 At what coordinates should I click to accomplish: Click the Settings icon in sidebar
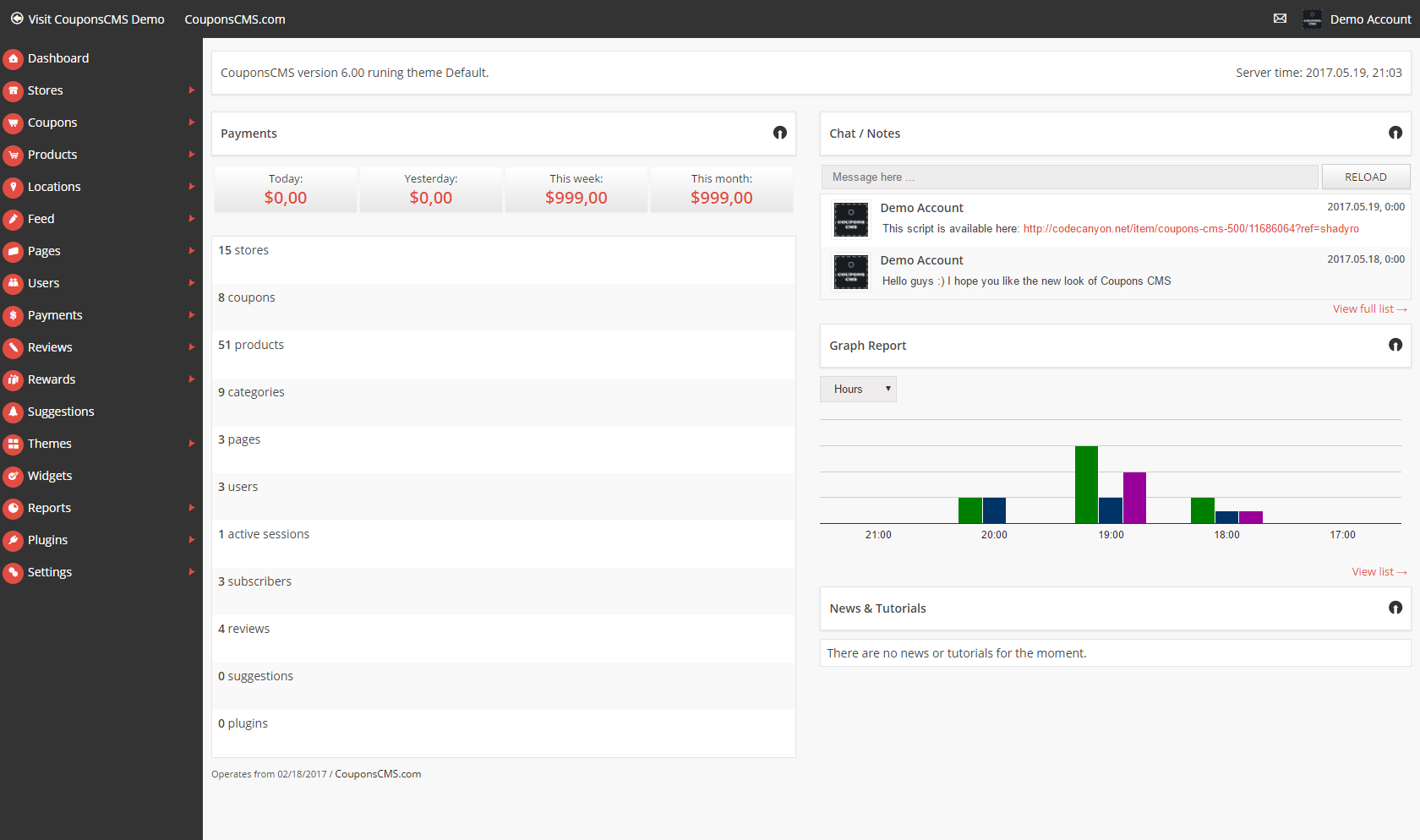[14, 572]
